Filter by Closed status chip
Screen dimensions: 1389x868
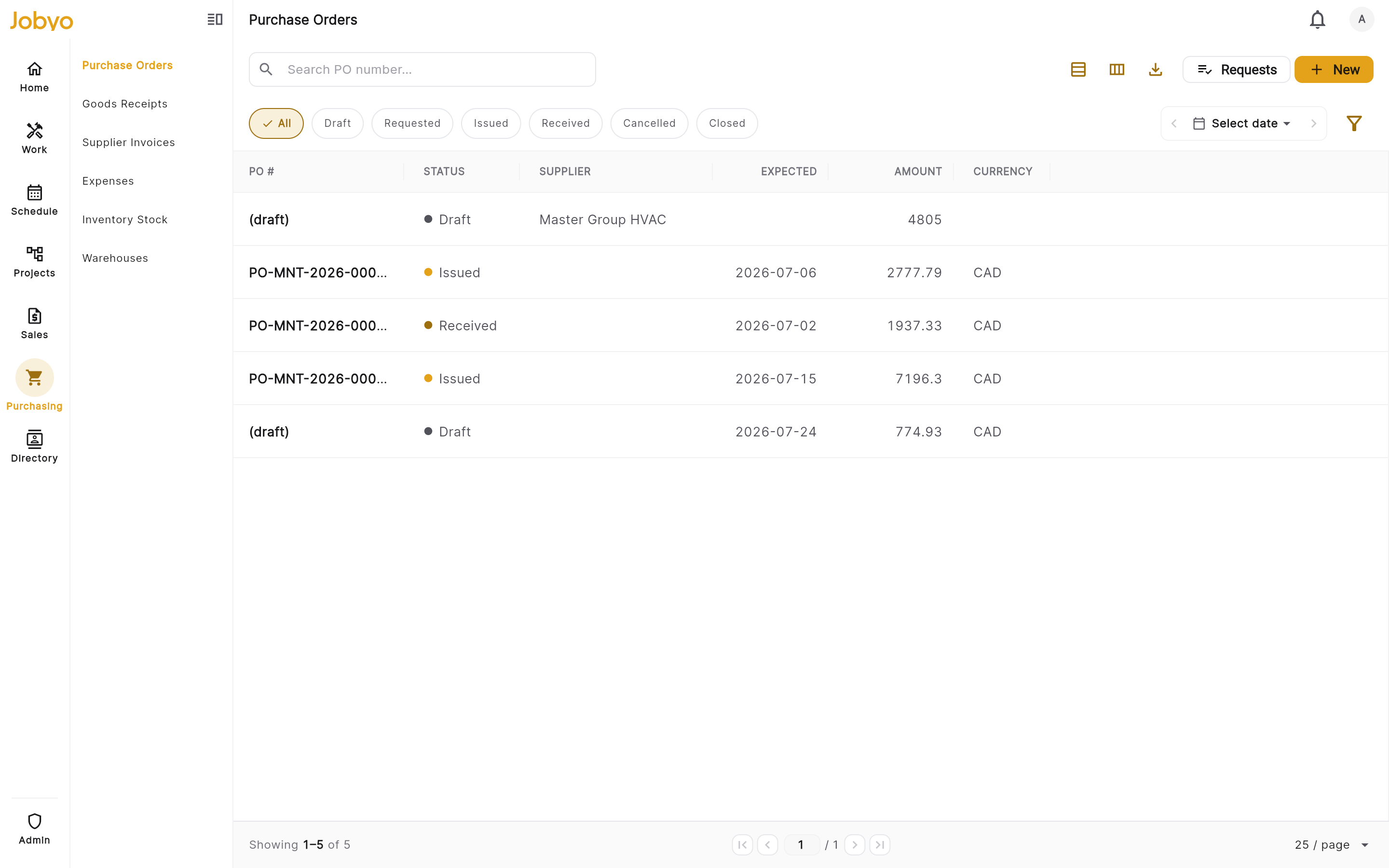pyautogui.click(x=727, y=123)
